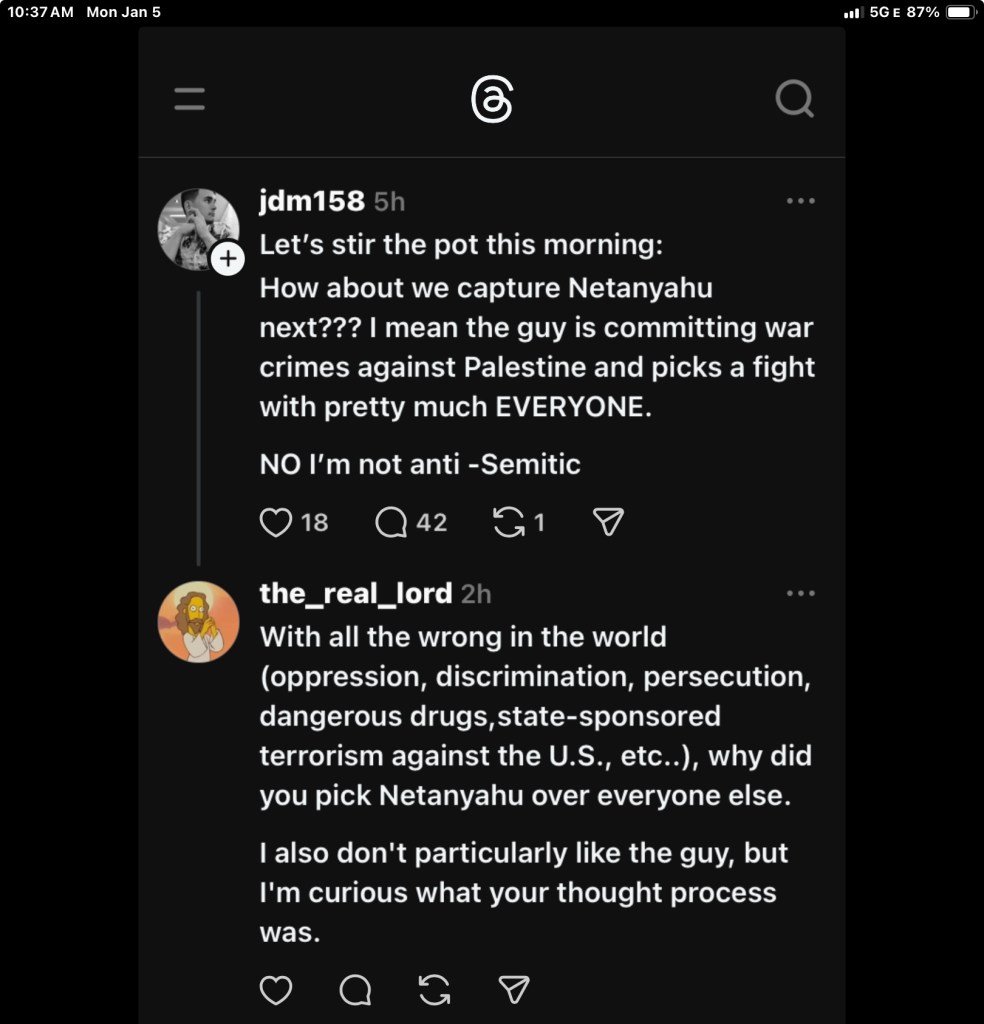Open more options for jdm158's post
Screen dimensions: 984x1024
(800, 201)
